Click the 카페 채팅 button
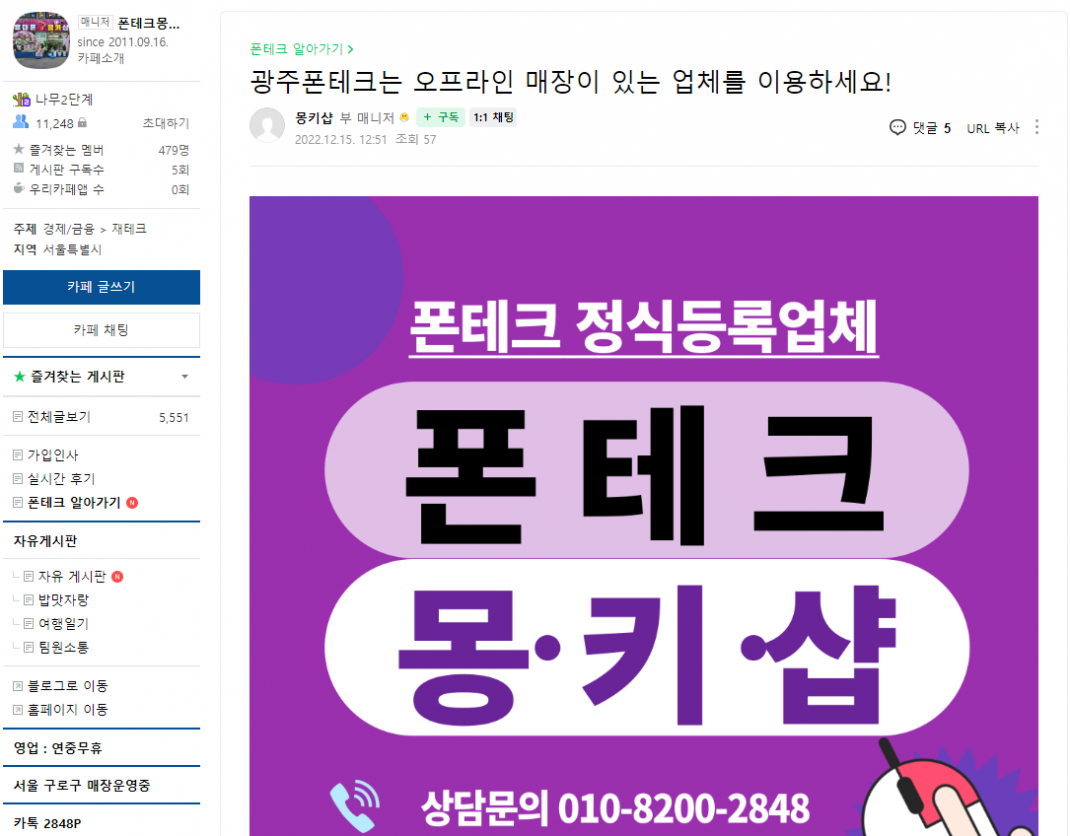Image resolution: width=1070 pixels, height=836 pixels. click(102, 330)
